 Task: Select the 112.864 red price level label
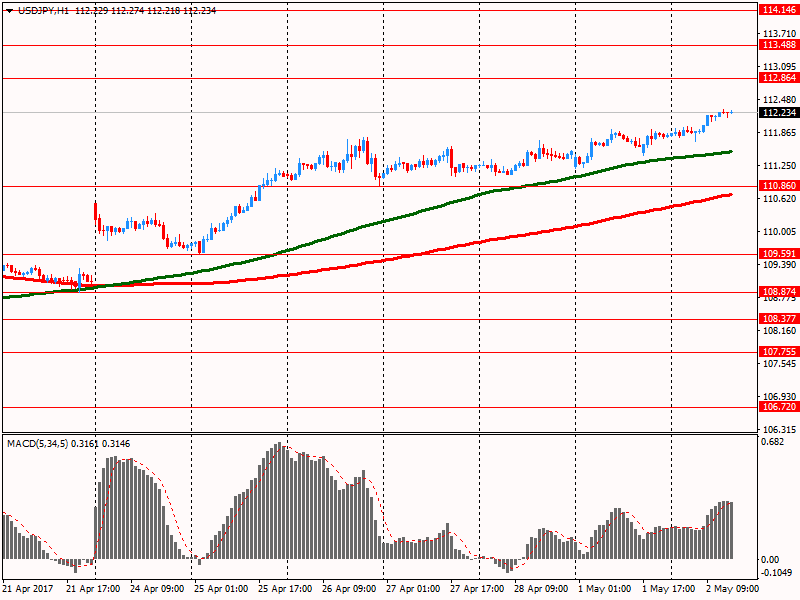point(779,78)
